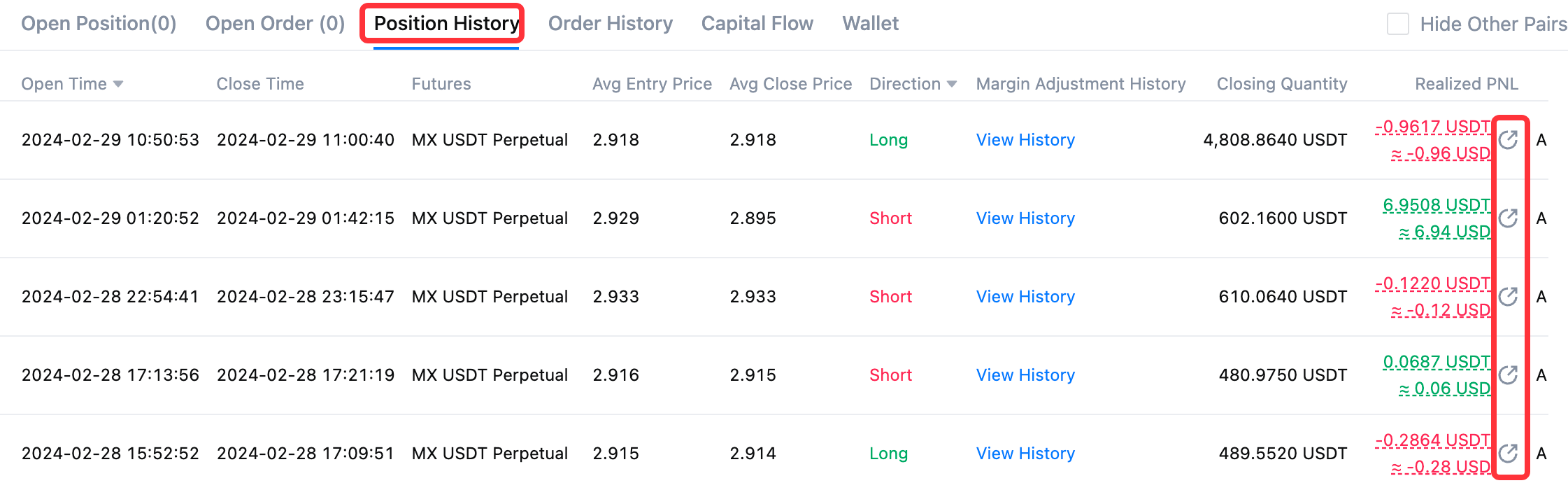
Task: Open the Capital Flow tab
Action: (x=757, y=24)
